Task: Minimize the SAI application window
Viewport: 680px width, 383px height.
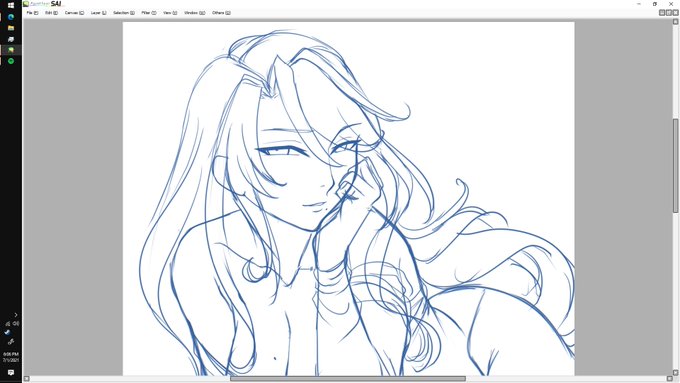Action: pyautogui.click(x=639, y=4)
